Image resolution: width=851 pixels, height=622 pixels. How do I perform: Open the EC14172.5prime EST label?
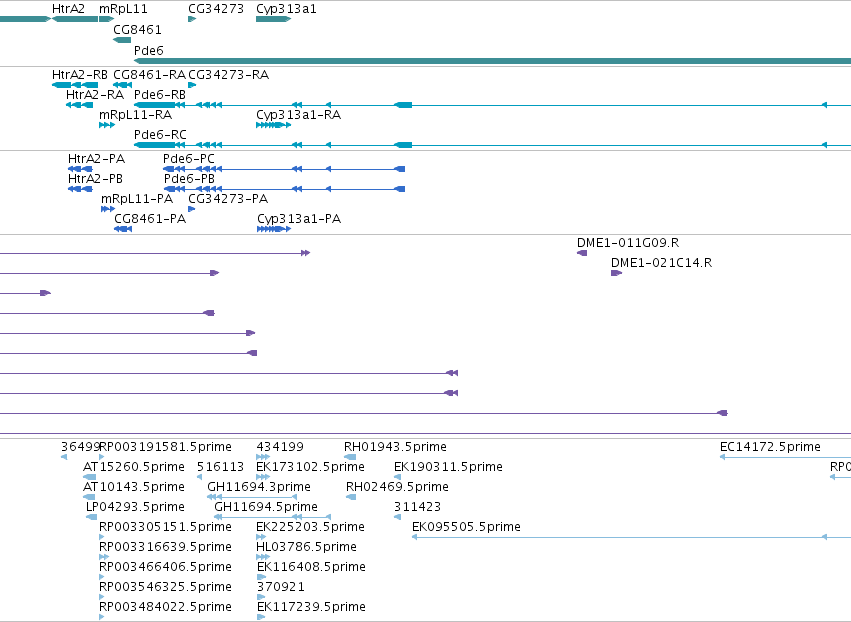pos(770,447)
